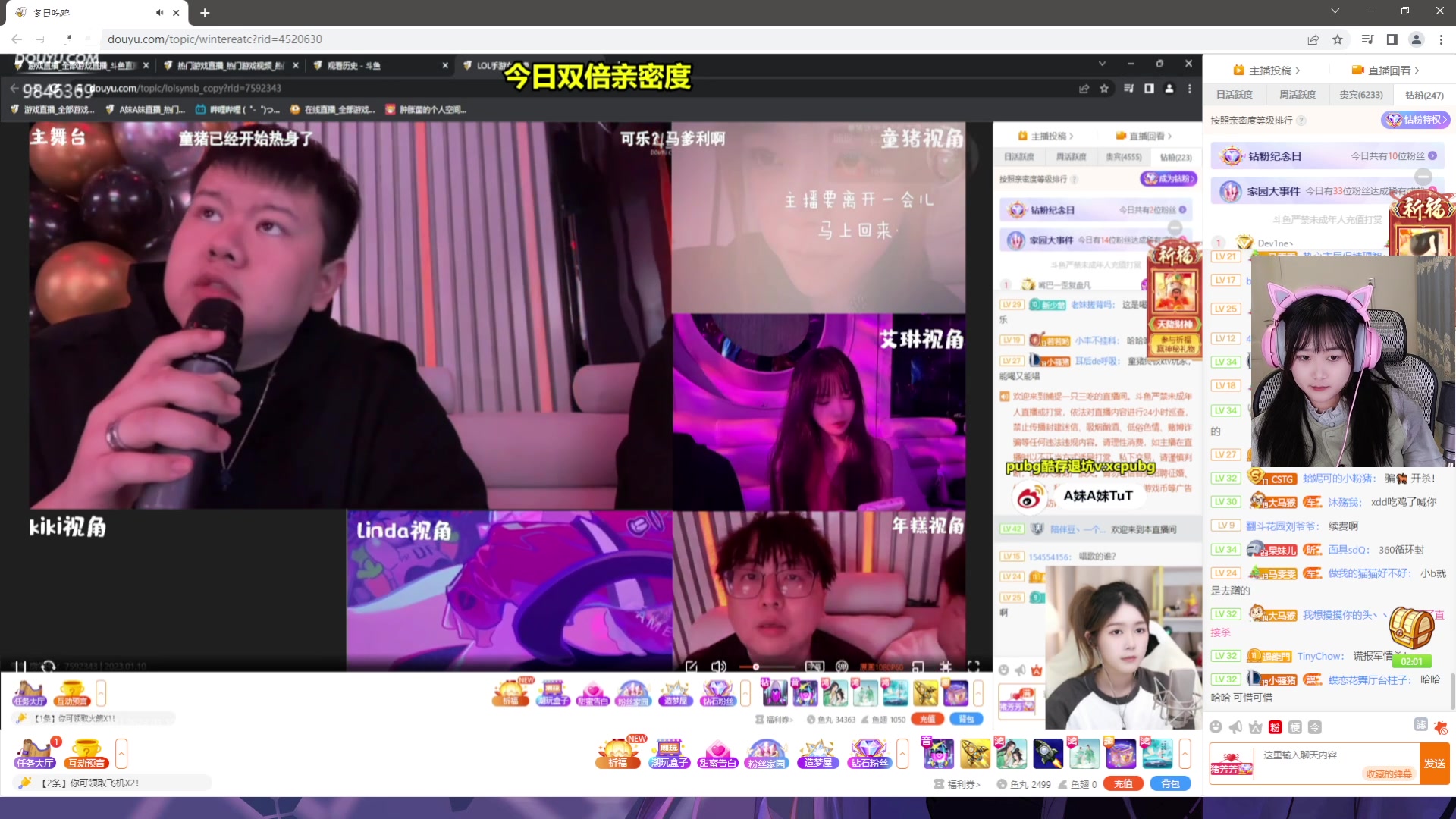Viewport: 1456px width, 819px height.
Task: Expand the gift list arrow at right
Action: [1185, 753]
